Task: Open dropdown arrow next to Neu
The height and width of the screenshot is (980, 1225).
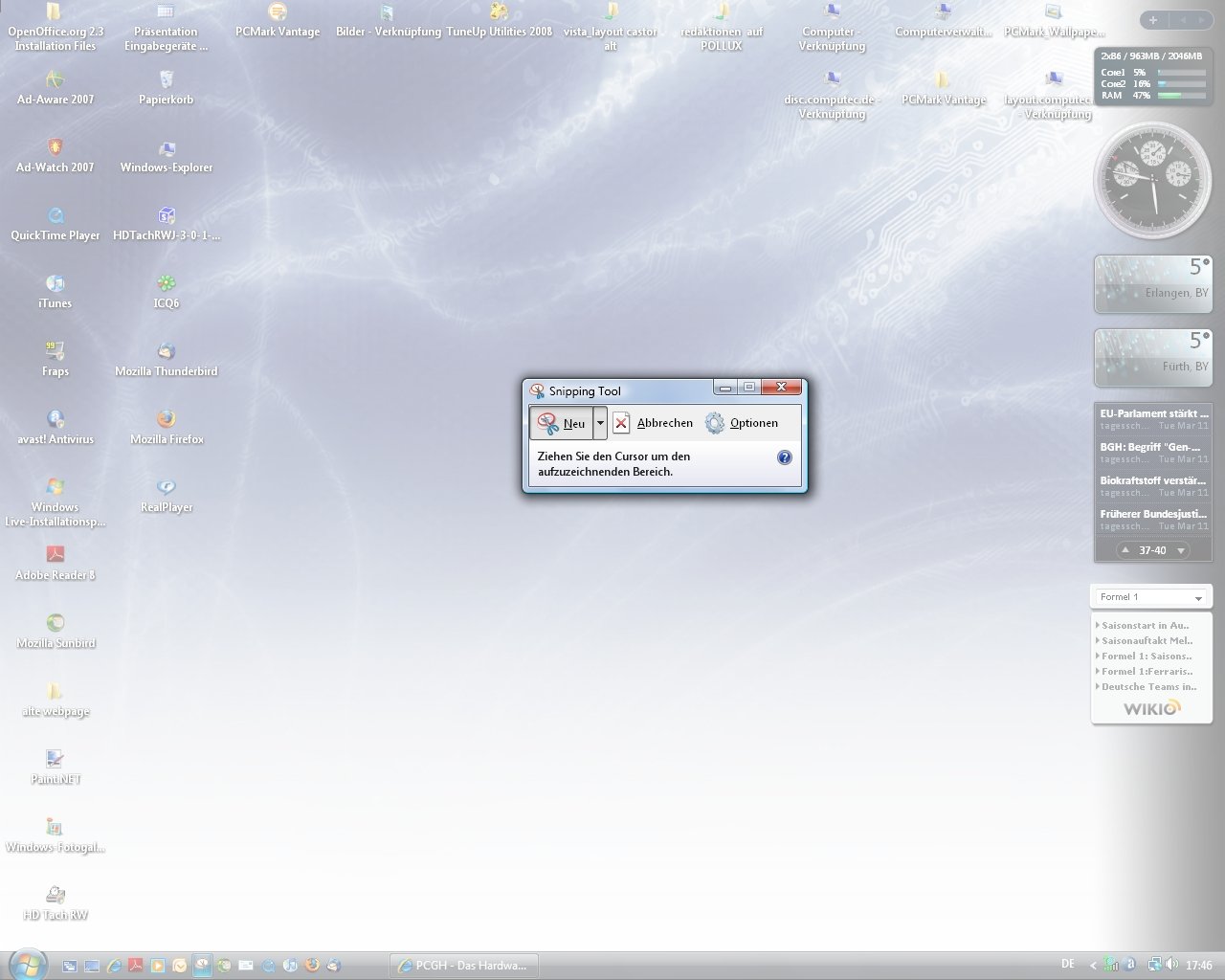Action: coord(600,423)
